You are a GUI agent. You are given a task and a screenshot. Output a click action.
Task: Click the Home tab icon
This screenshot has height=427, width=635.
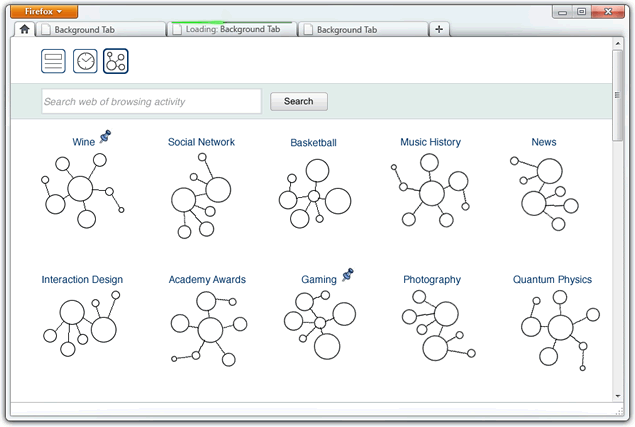(x=25, y=30)
